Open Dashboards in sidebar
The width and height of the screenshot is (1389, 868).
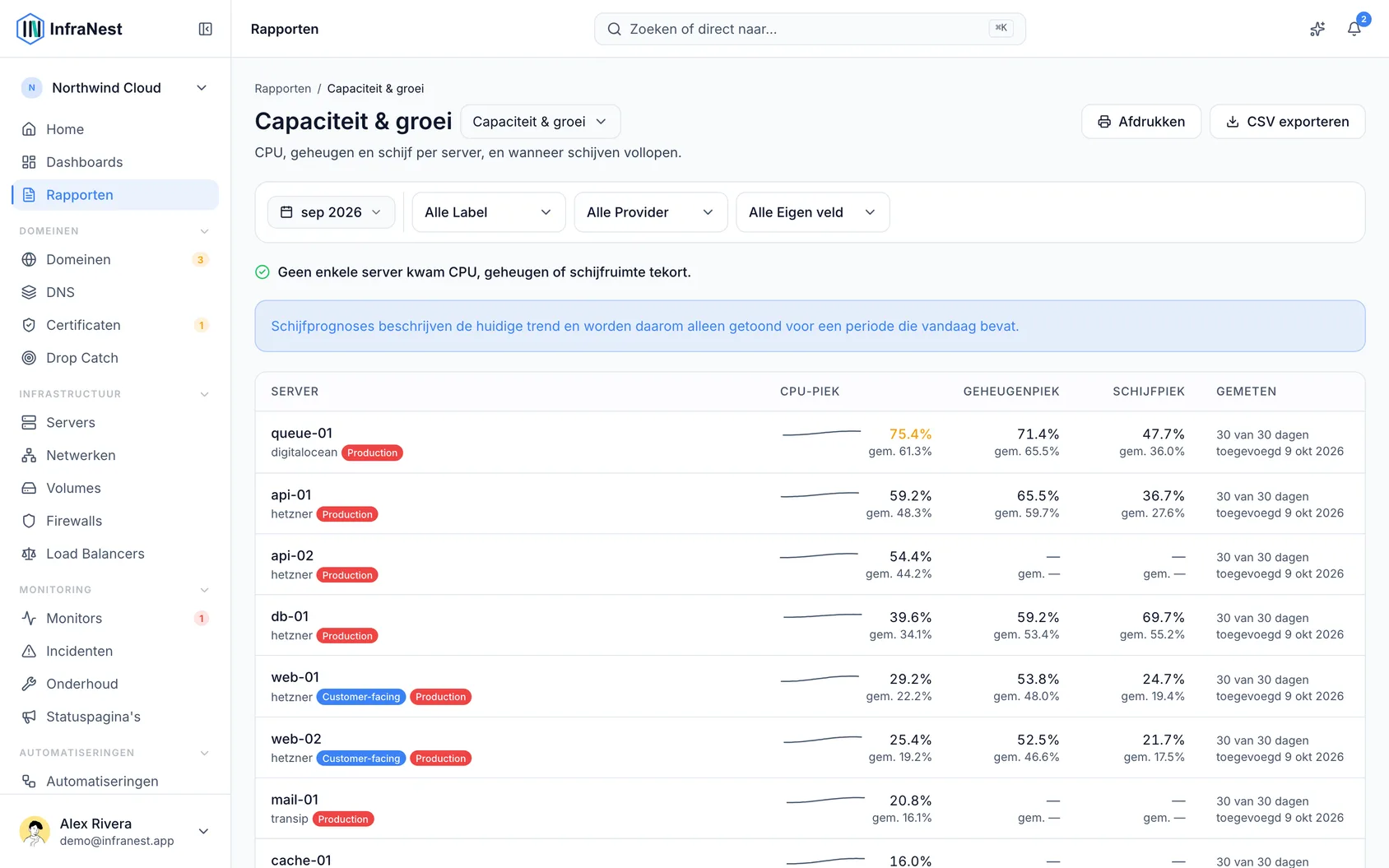[115, 162]
